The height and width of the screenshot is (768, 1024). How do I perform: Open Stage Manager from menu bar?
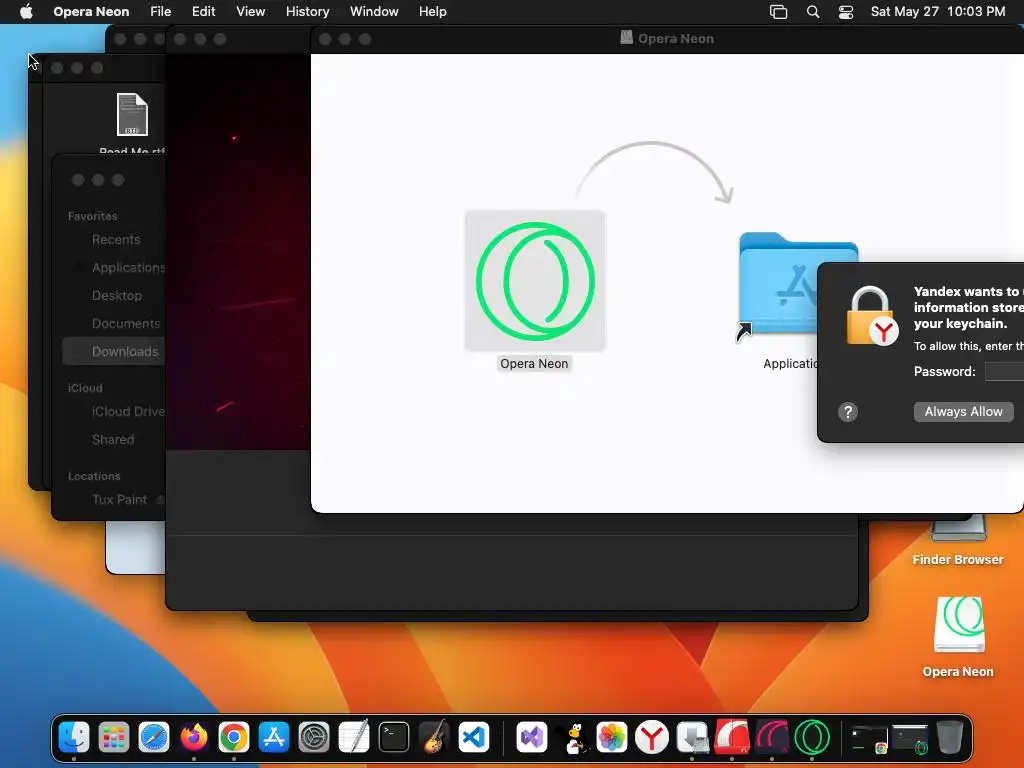point(778,12)
